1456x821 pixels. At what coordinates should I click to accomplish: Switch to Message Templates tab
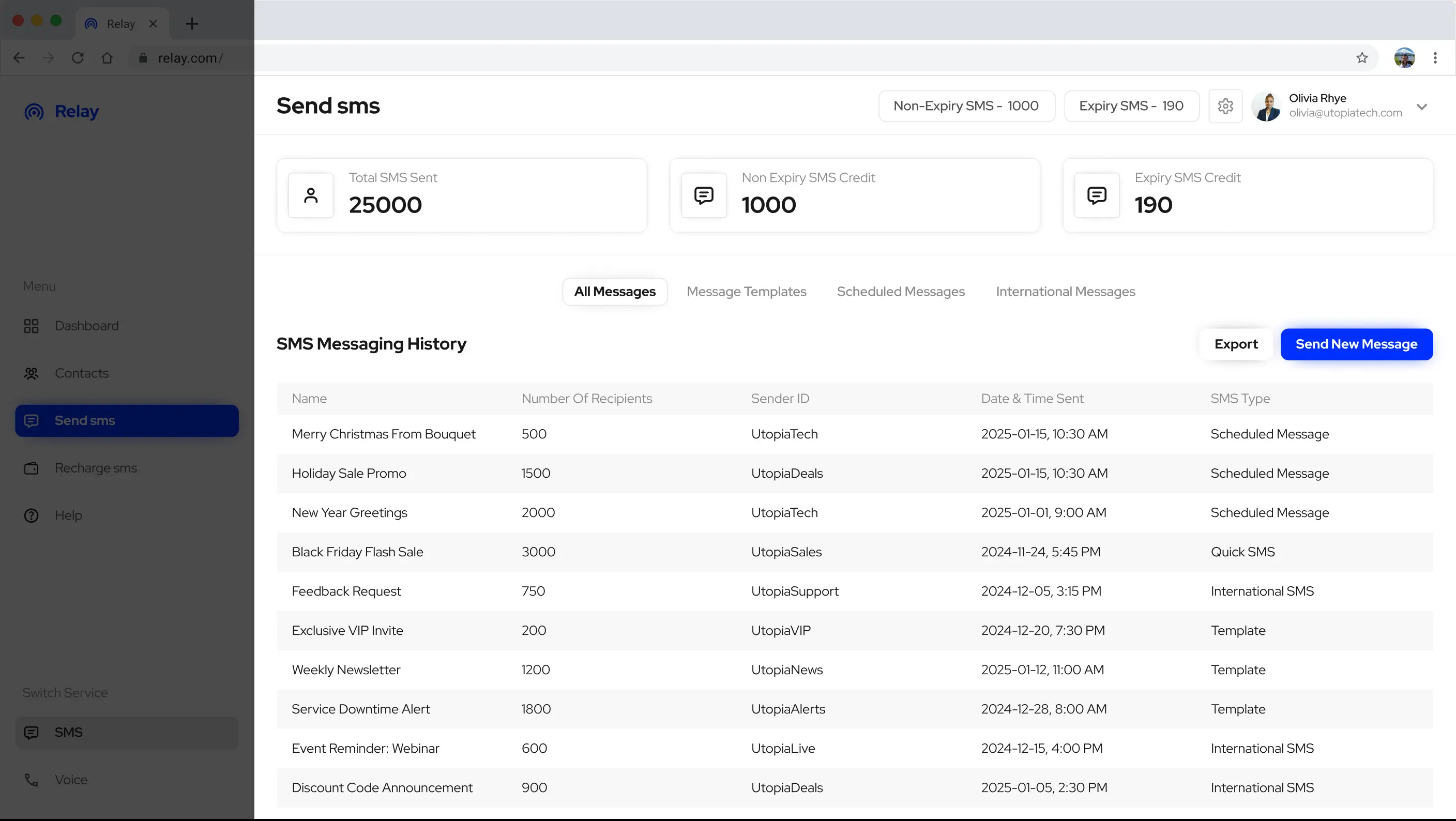746,292
